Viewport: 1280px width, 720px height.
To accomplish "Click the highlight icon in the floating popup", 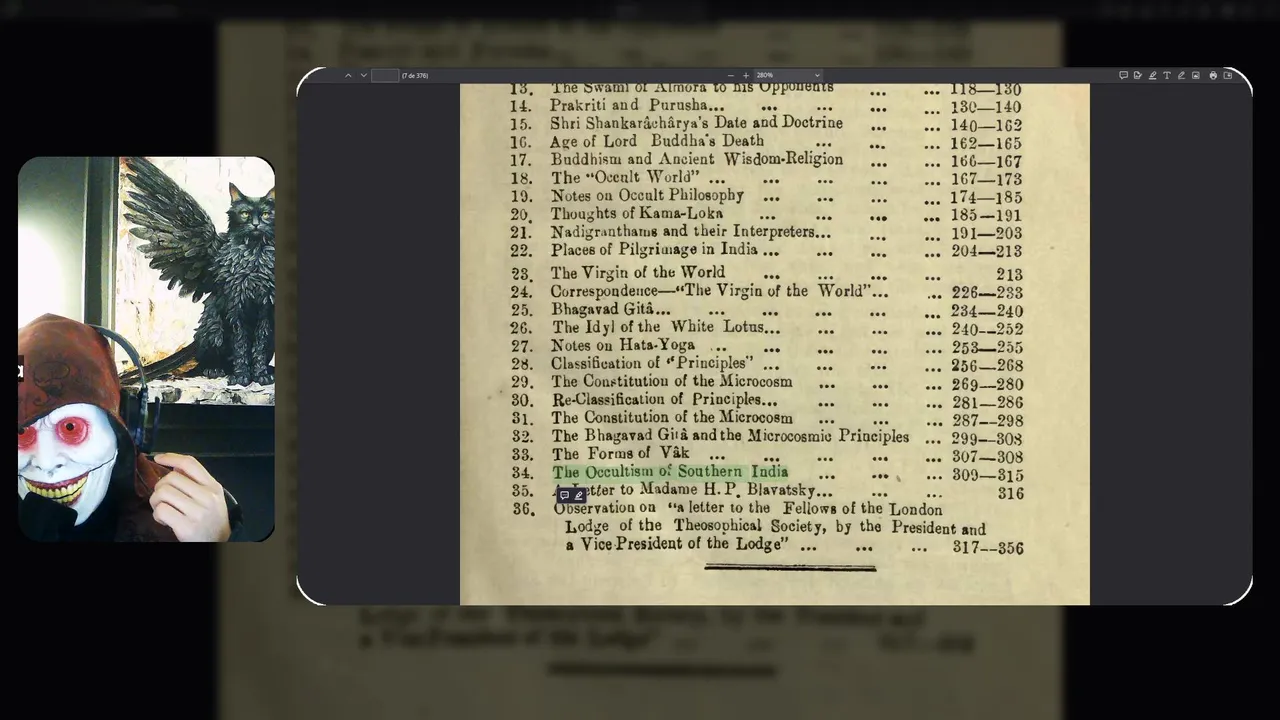I will (578, 495).
